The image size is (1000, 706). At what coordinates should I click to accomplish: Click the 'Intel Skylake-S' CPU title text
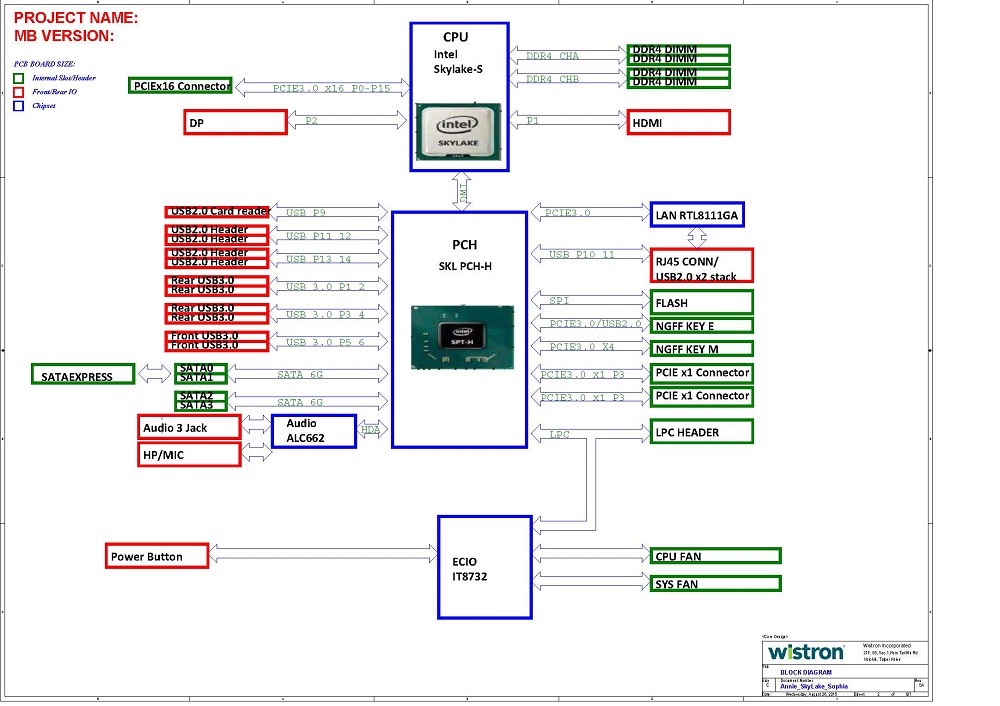pyautogui.click(x=458, y=62)
